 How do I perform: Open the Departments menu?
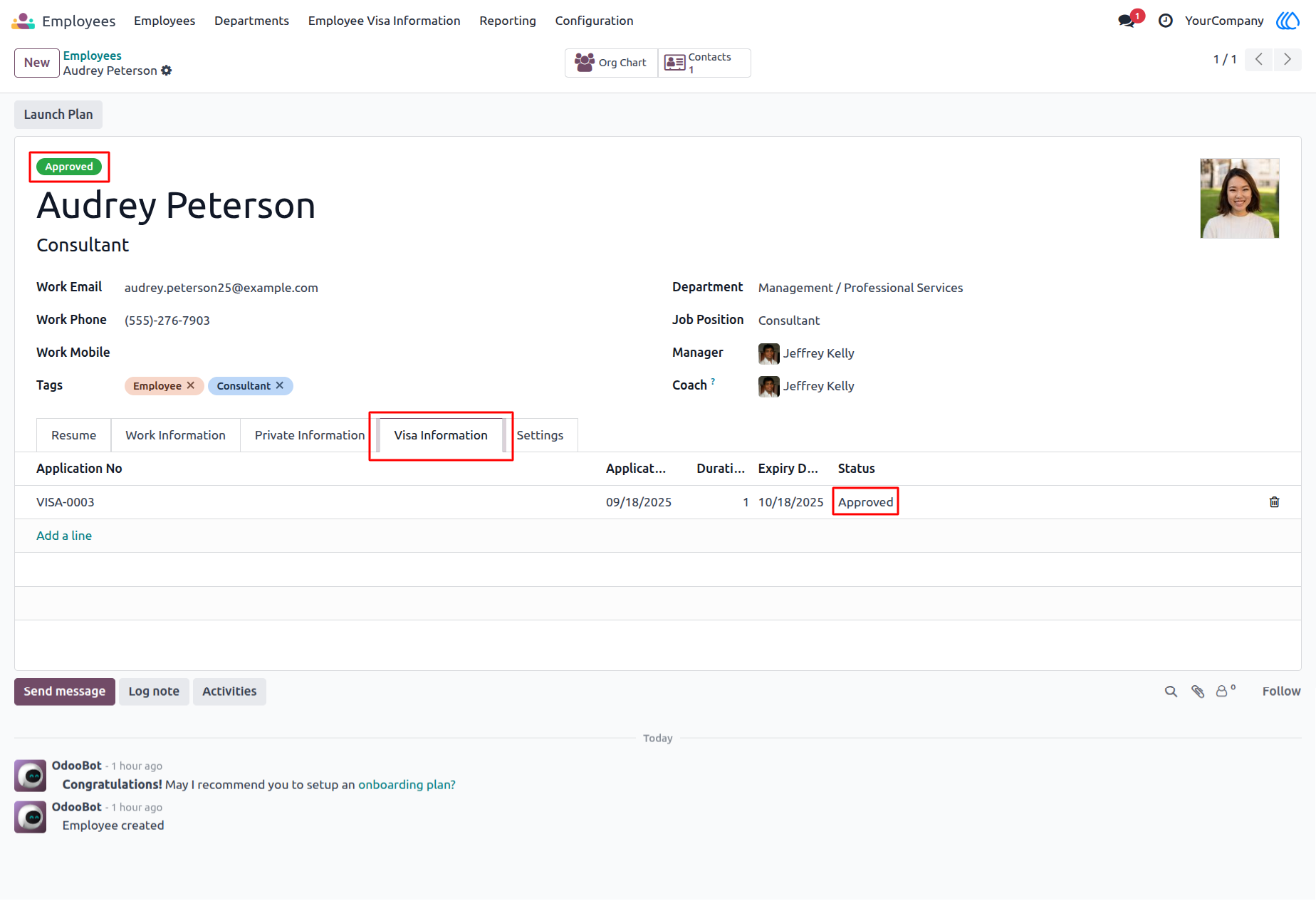251,21
